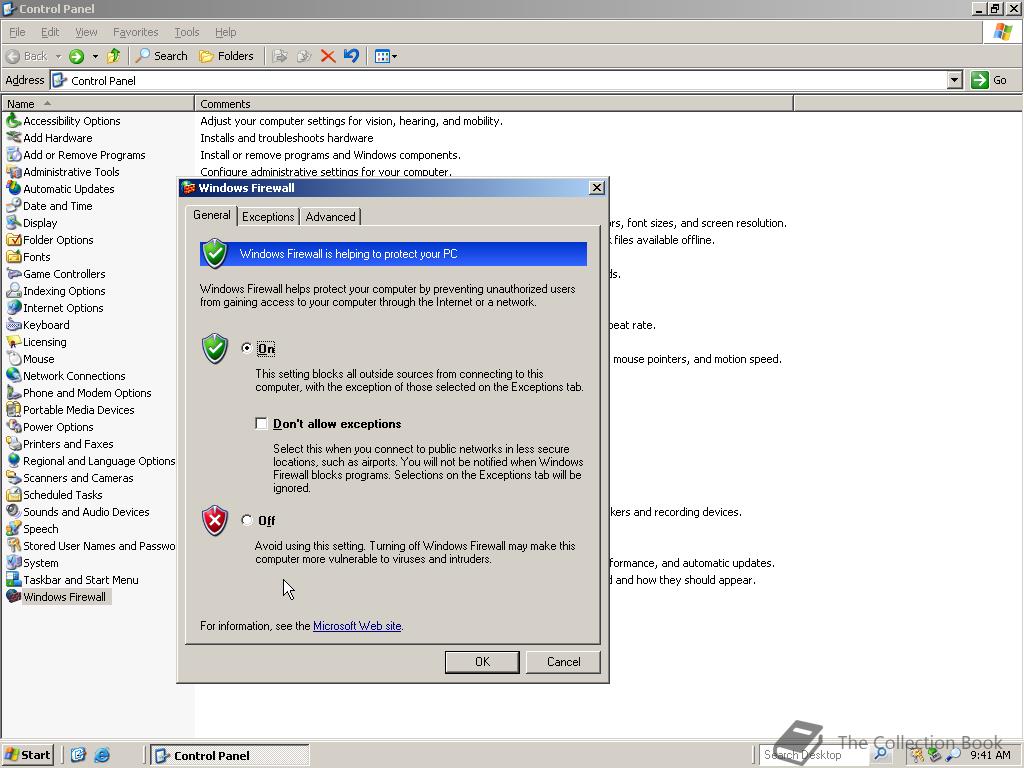Open Power Options icon

click(14, 426)
